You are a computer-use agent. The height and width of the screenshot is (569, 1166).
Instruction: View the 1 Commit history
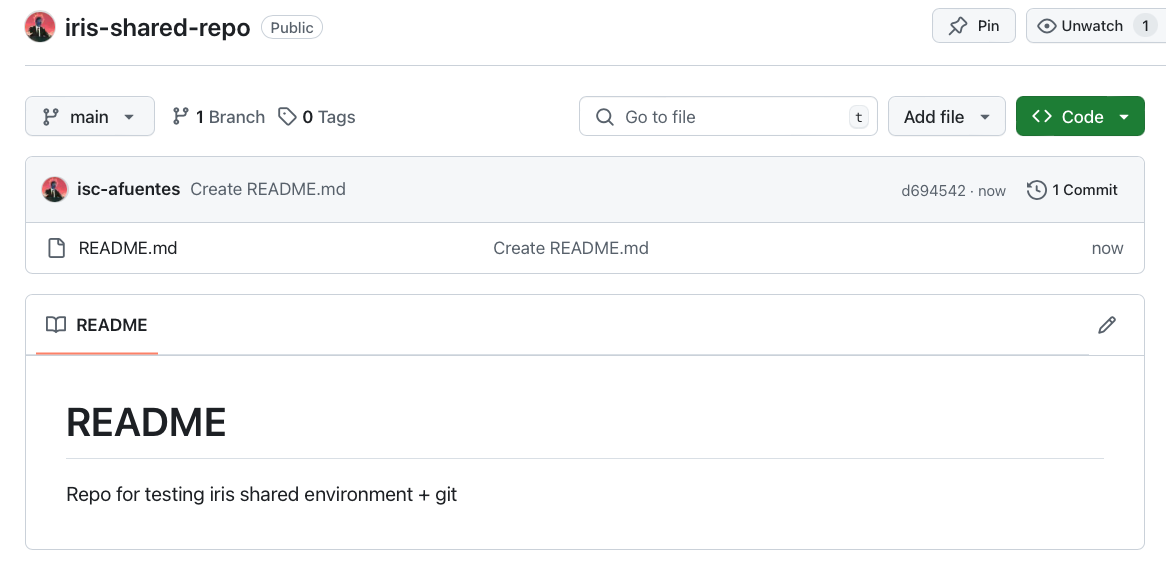1084,190
